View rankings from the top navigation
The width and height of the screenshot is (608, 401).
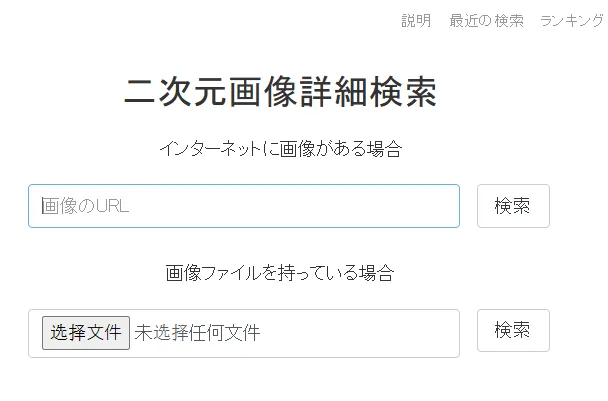coord(572,21)
